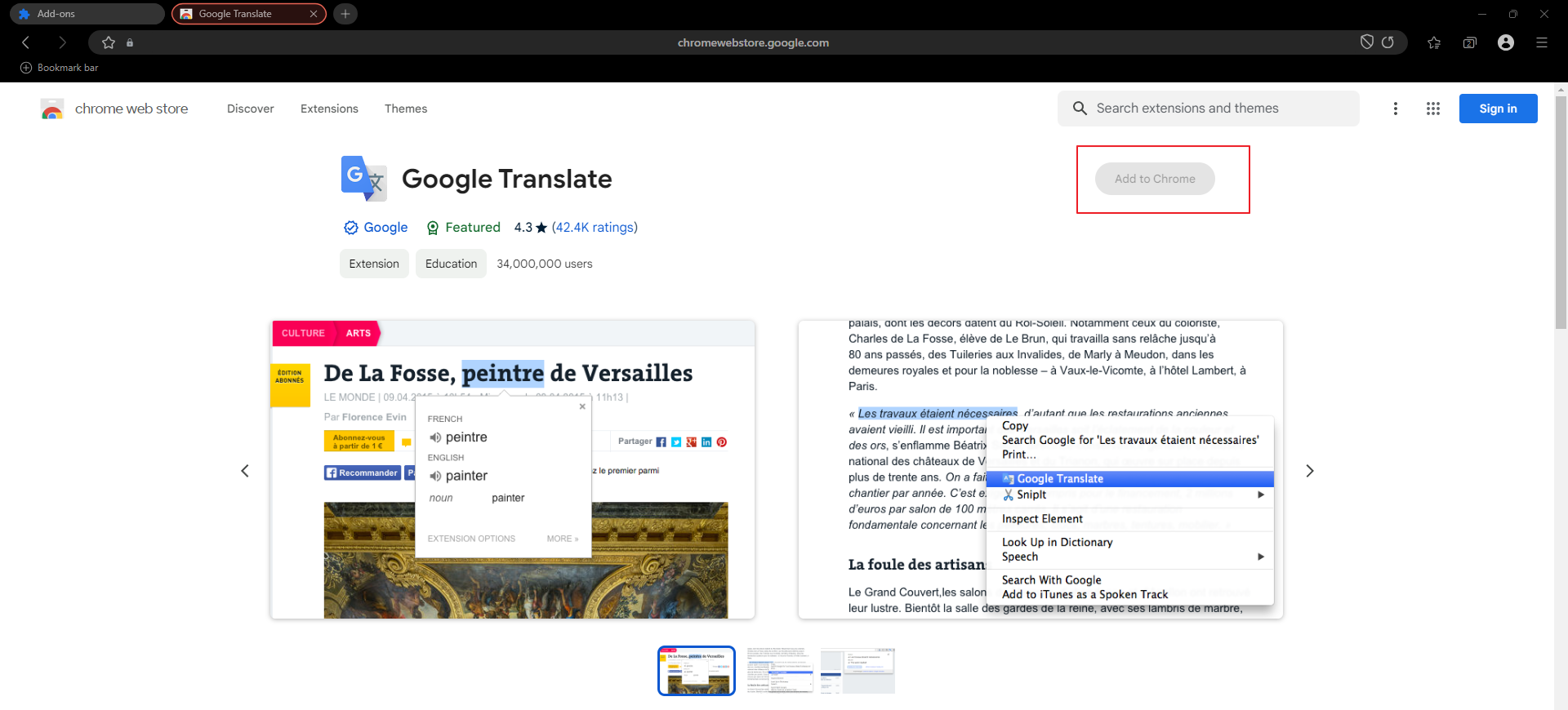This screenshot has width=1568, height=710.
Task: Select the Google Translate browser tab
Action: pyautogui.click(x=249, y=14)
